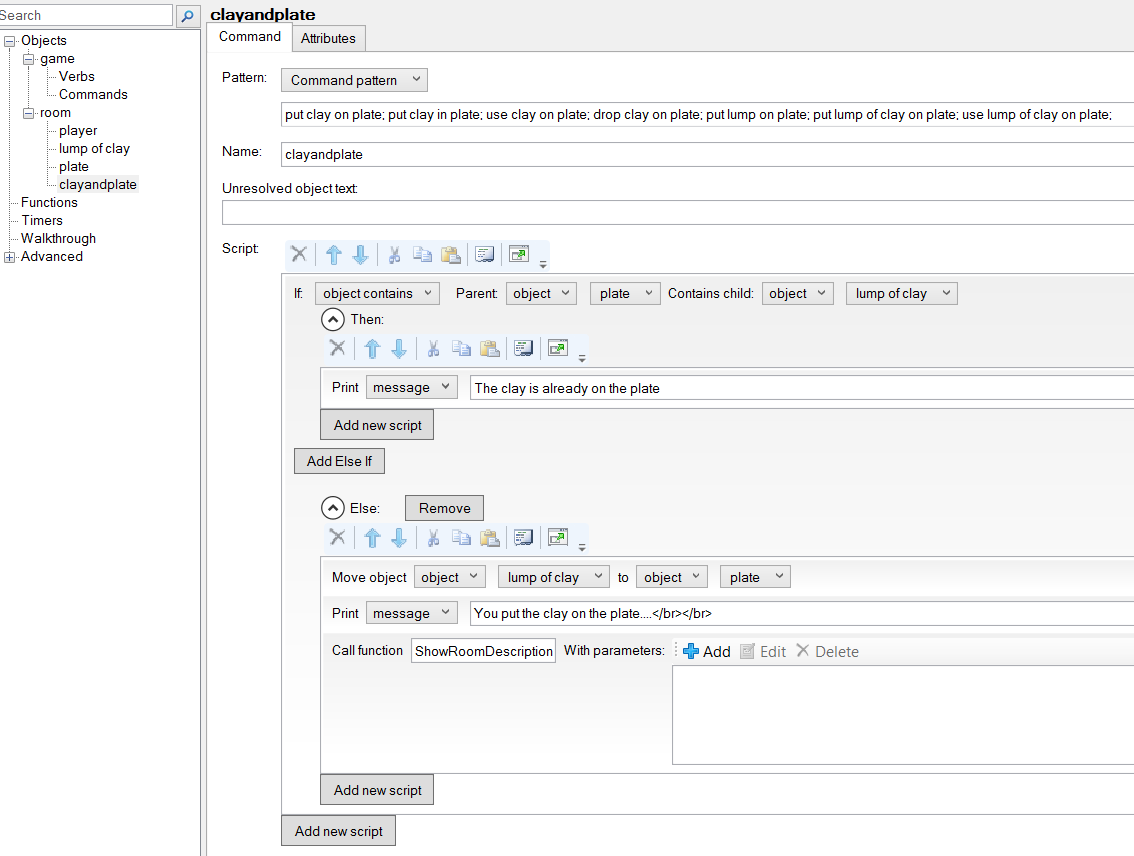Click Remove button next to Else
Viewport: 1134px width, 856px height.
point(444,508)
